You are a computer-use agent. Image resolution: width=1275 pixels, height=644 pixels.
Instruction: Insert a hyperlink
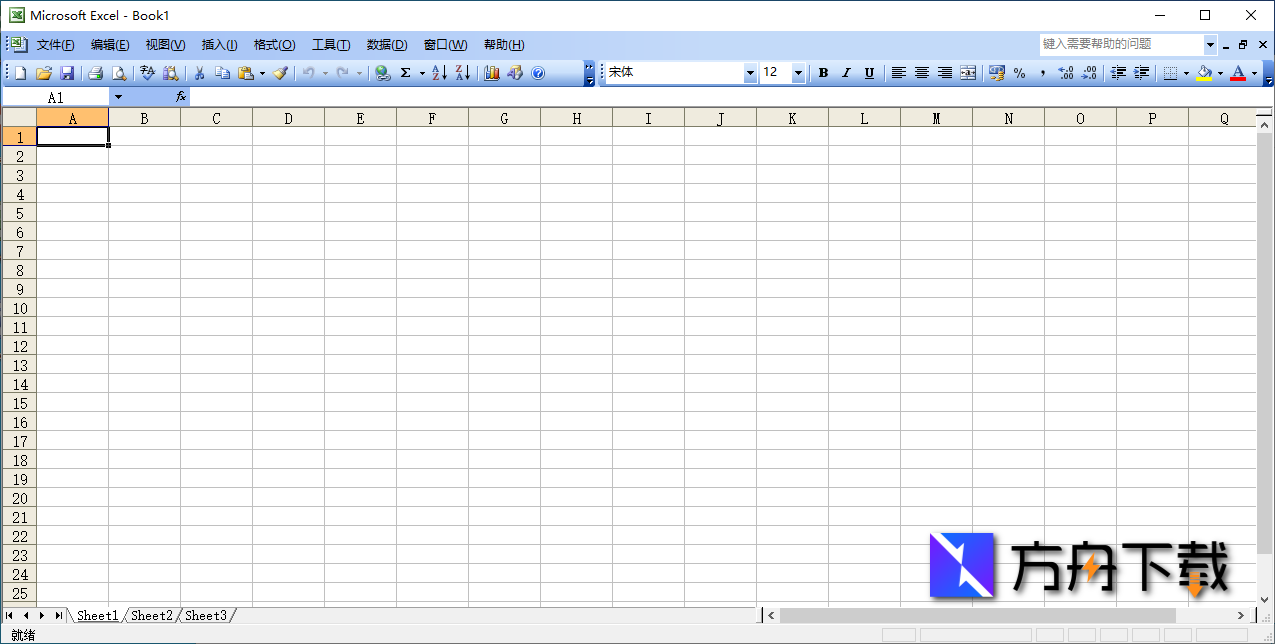pyautogui.click(x=383, y=72)
